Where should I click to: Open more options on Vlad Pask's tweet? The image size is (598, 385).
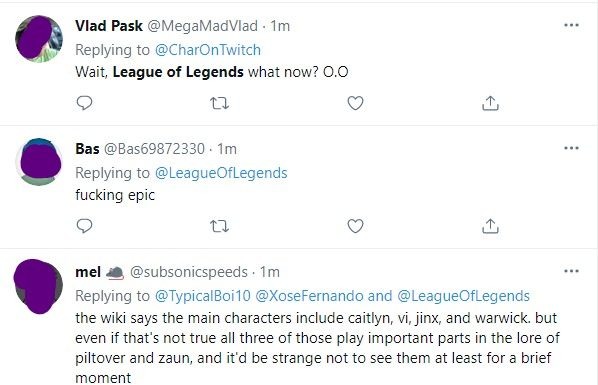[x=571, y=25]
